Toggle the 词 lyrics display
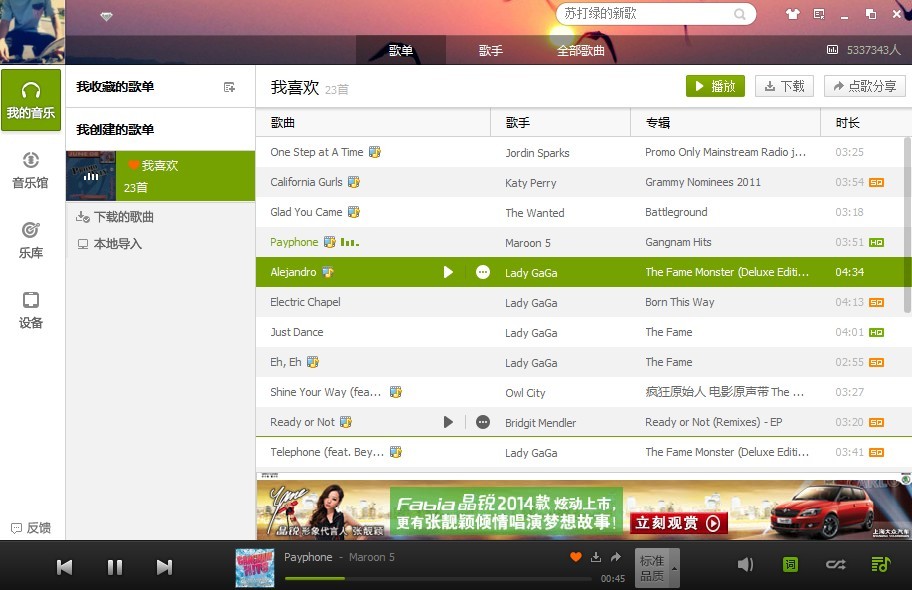The height and width of the screenshot is (590, 912). (790, 564)
